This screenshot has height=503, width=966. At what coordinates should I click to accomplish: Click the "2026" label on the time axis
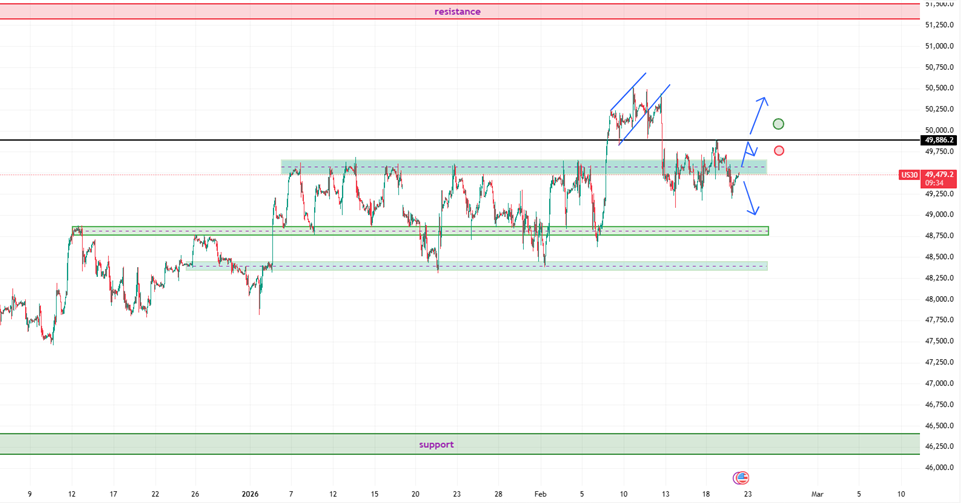pyautogui.click(x=250, y=494)
